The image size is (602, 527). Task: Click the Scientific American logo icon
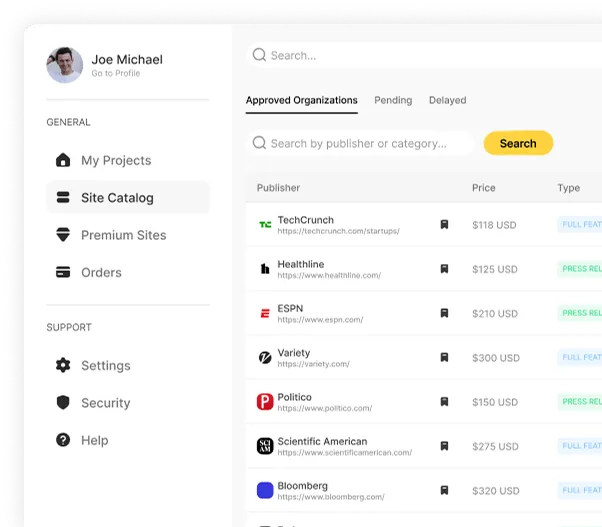[265, 446]
